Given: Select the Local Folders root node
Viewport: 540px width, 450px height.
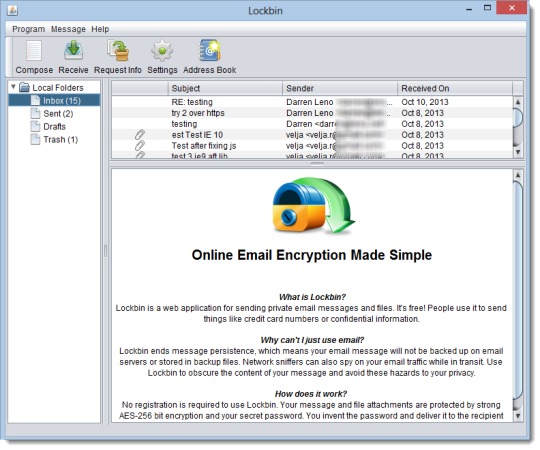Looking at the screenshot, I should [x=58, y=88].
